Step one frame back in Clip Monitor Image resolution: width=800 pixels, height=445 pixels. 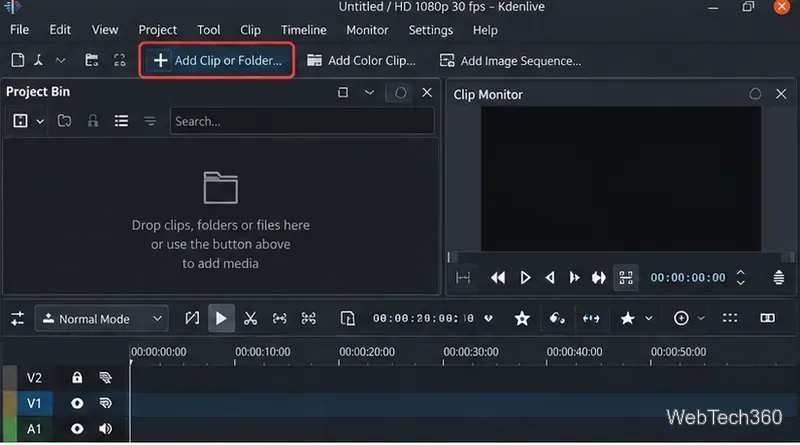pyautogui.click(x=550, y=278)
